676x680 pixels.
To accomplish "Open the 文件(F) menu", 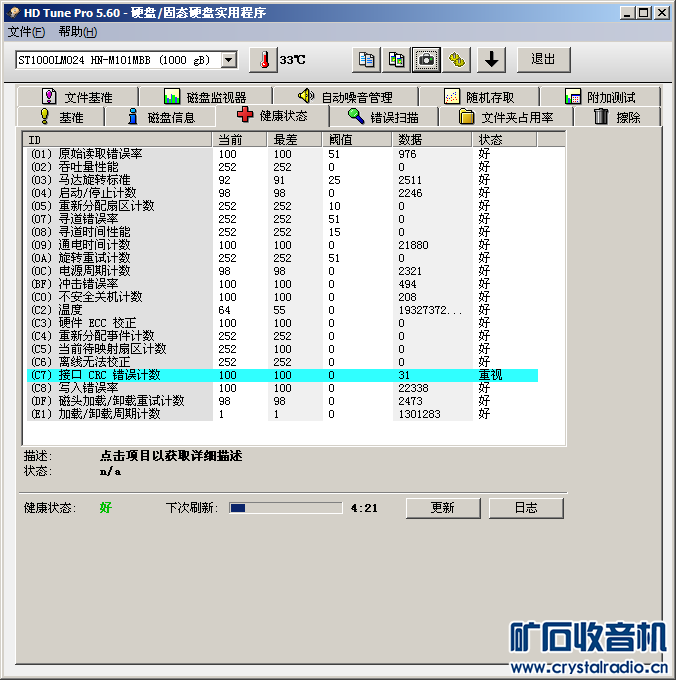I will click(26, 32).
